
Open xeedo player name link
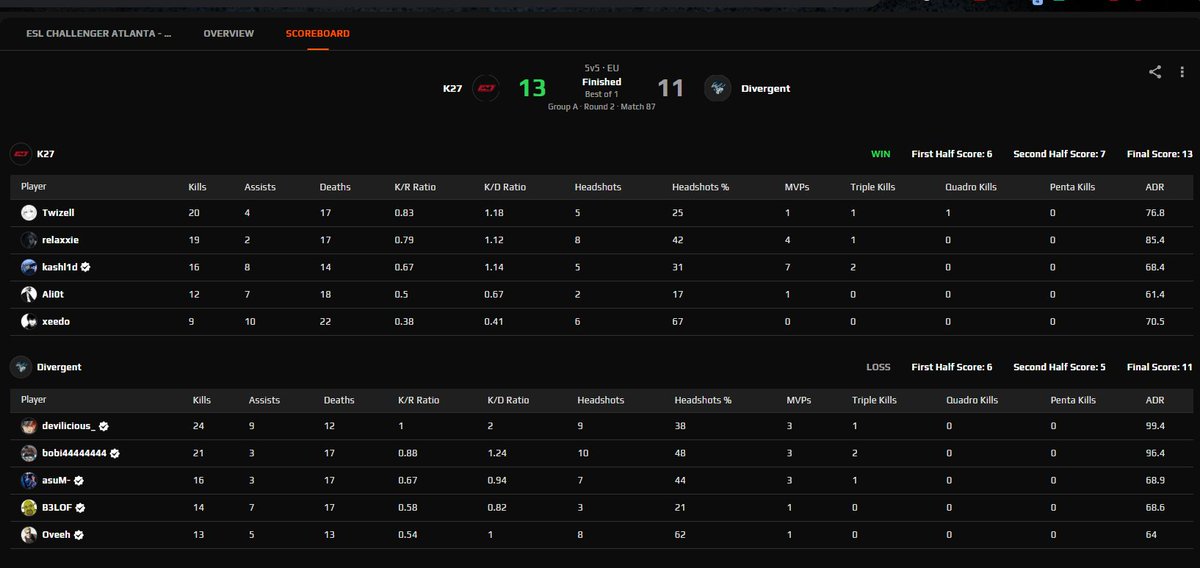point(56,321)
